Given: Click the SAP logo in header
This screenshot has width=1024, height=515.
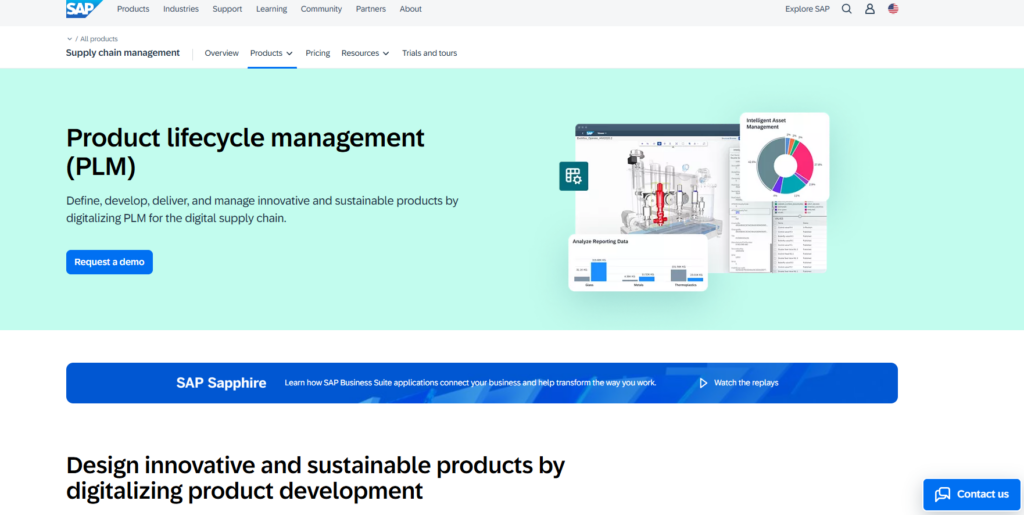Looking at the screenshot, I should coord(83,9).
